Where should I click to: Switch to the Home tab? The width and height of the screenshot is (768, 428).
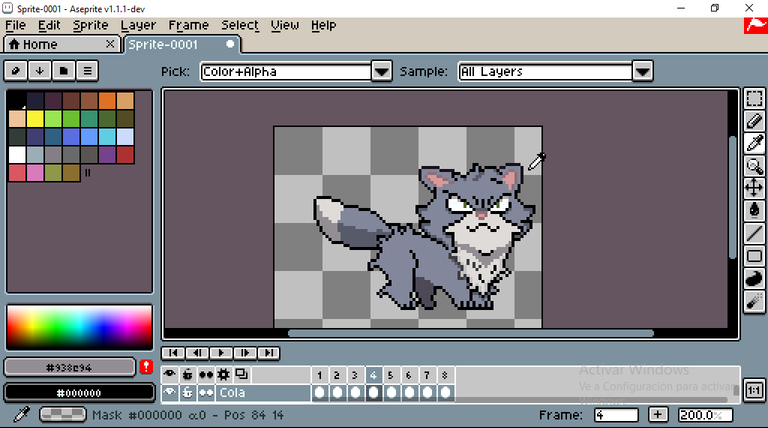[61, 45]
